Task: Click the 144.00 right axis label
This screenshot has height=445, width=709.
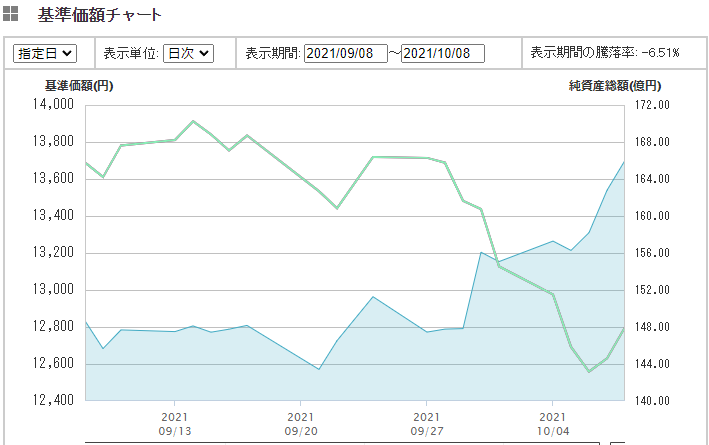Action: point(652,364)
